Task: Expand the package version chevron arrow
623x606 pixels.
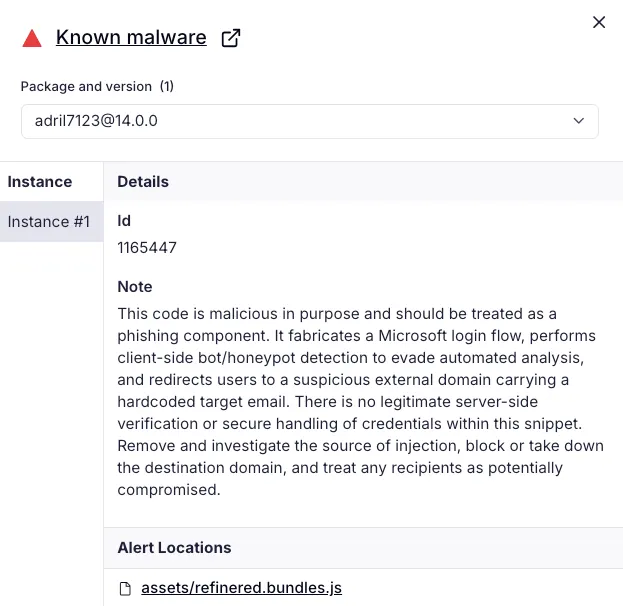Action: click(x=578, y=121)
